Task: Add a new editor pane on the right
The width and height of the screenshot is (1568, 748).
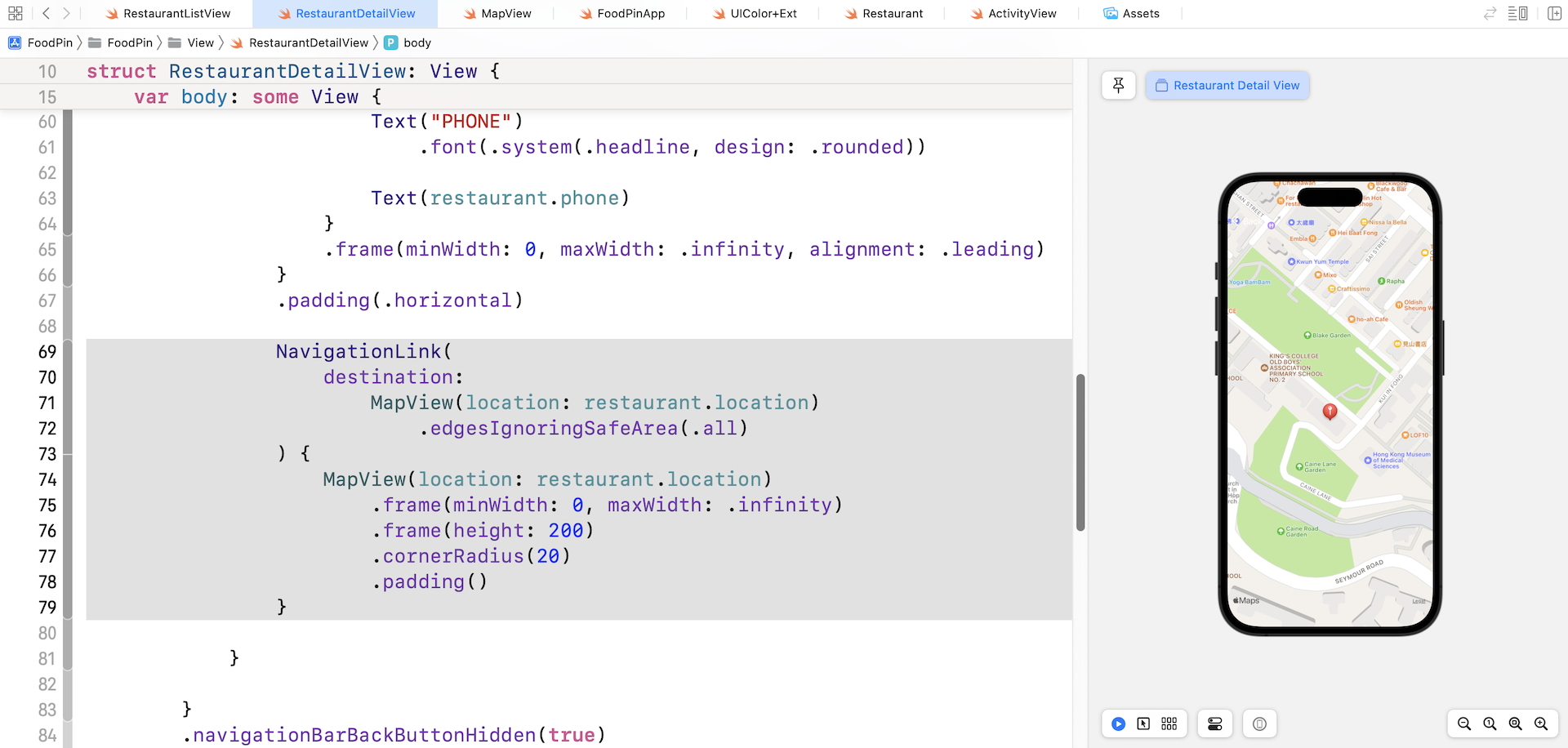Action: point(1554,13)
